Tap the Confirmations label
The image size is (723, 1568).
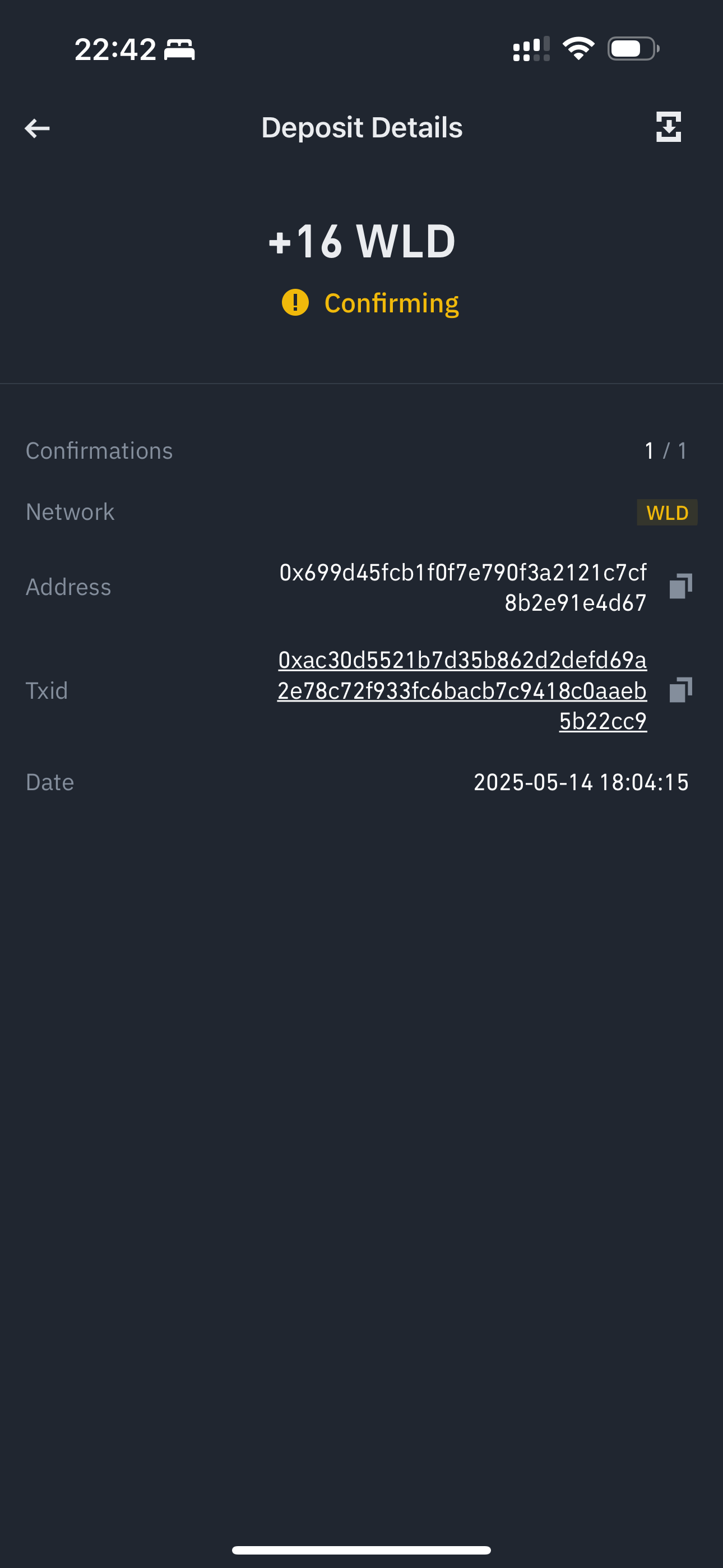[x=99, y=451]
